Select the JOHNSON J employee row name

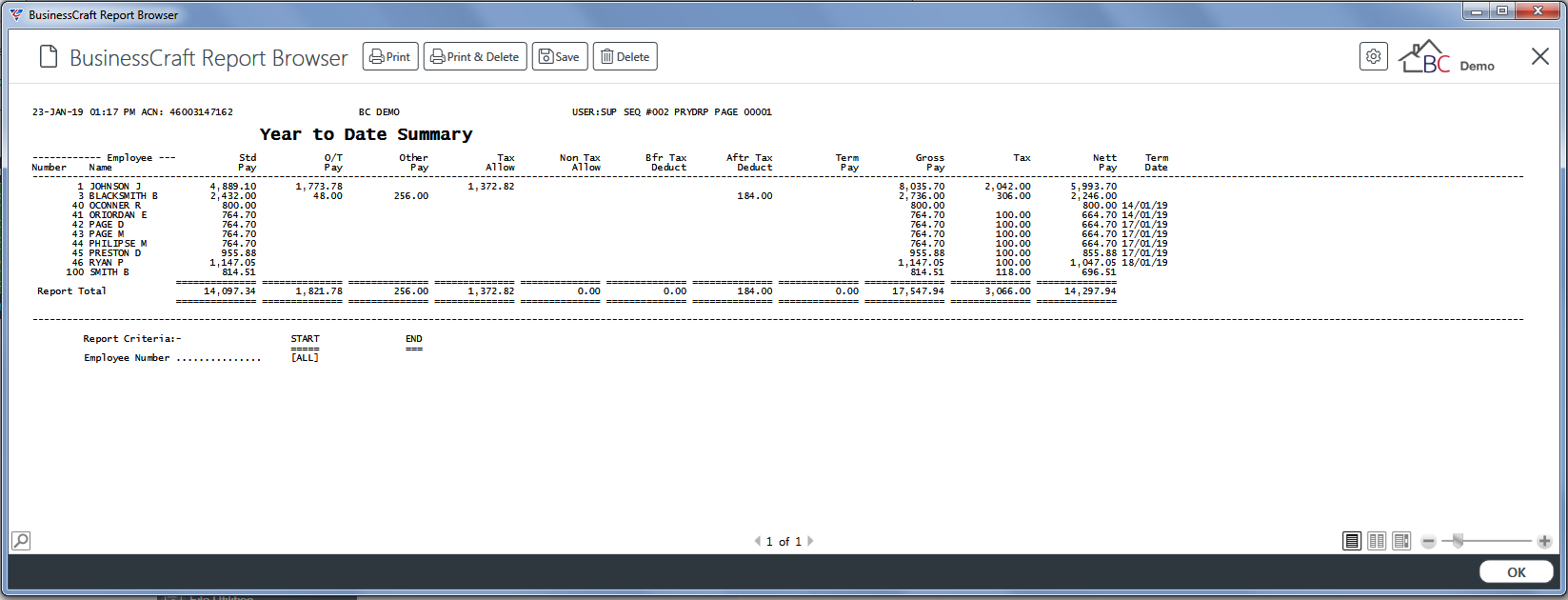click(115, 187)
